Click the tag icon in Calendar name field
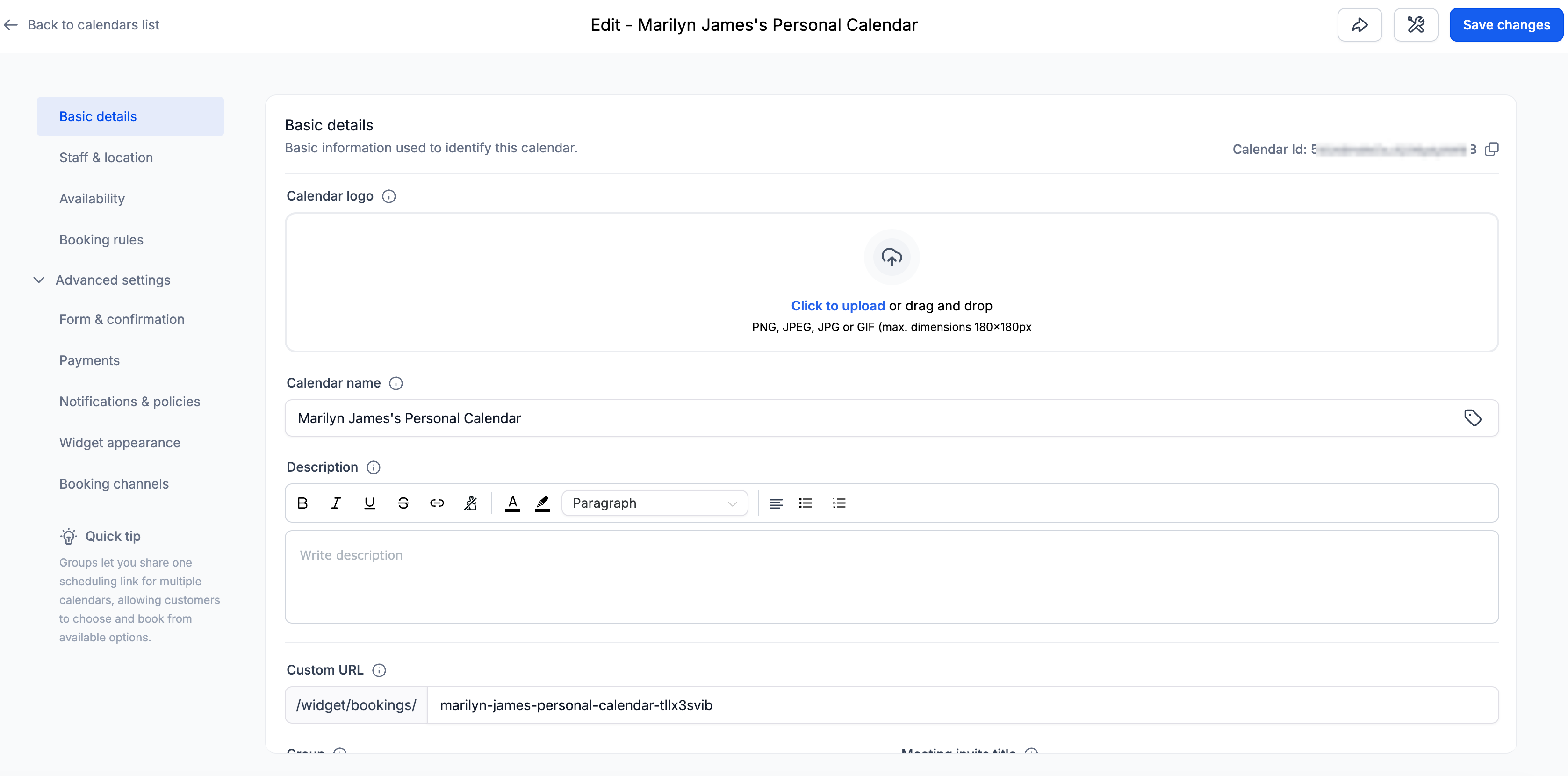 click(1473, 418)
